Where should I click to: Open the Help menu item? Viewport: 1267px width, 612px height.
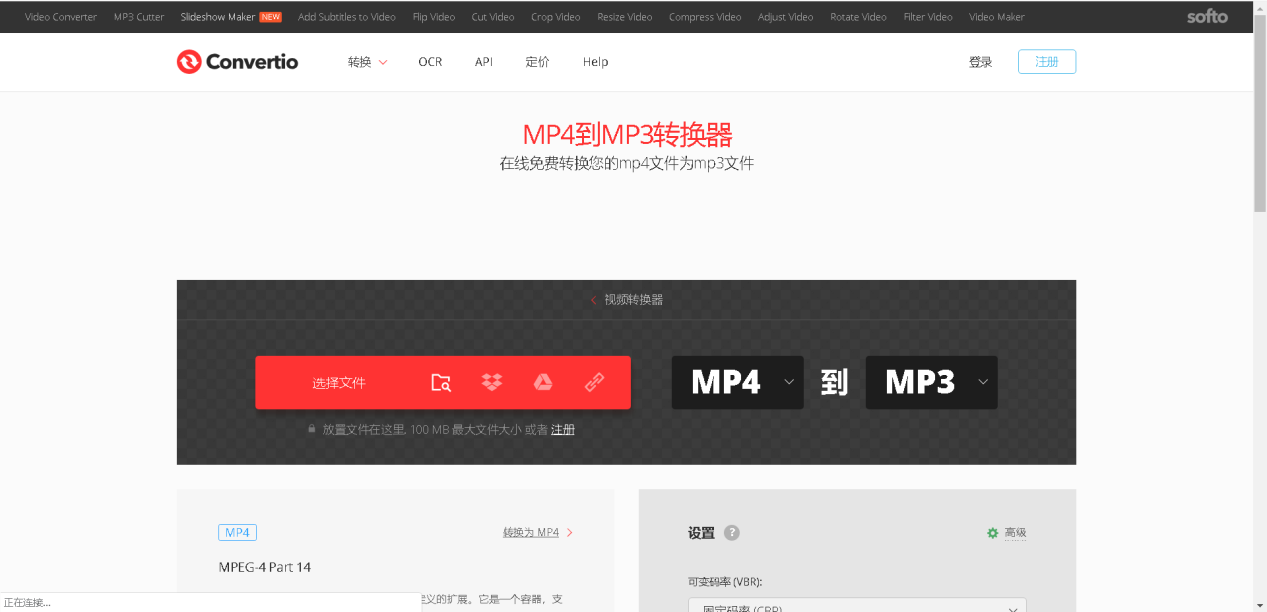pyautogui.click(x=595, y=62)
